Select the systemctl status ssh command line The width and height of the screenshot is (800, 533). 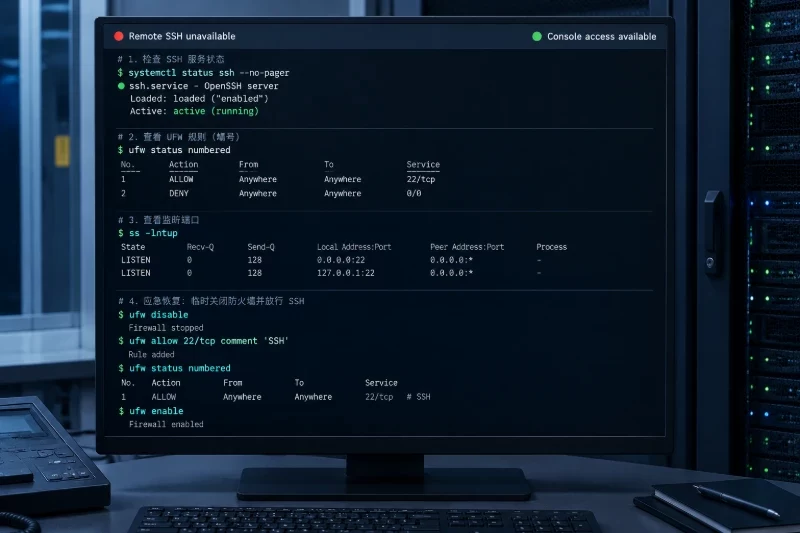(204, 73)
